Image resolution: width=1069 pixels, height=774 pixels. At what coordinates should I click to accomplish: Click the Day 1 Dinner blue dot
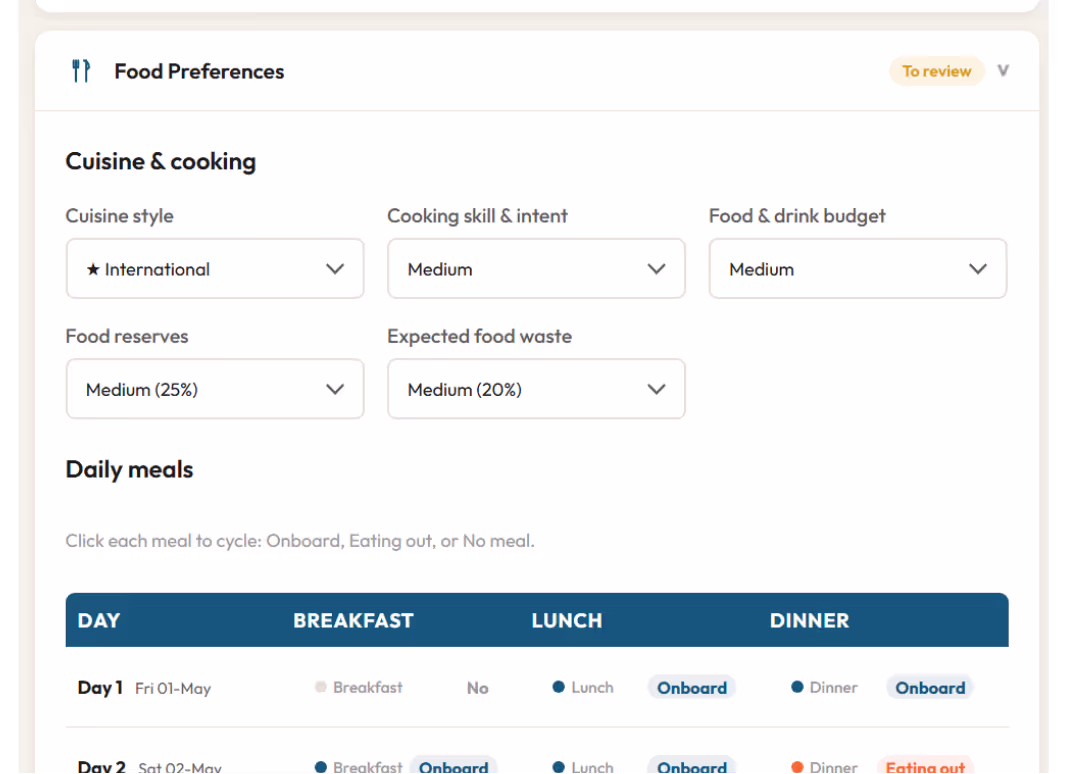click(797, 687)
